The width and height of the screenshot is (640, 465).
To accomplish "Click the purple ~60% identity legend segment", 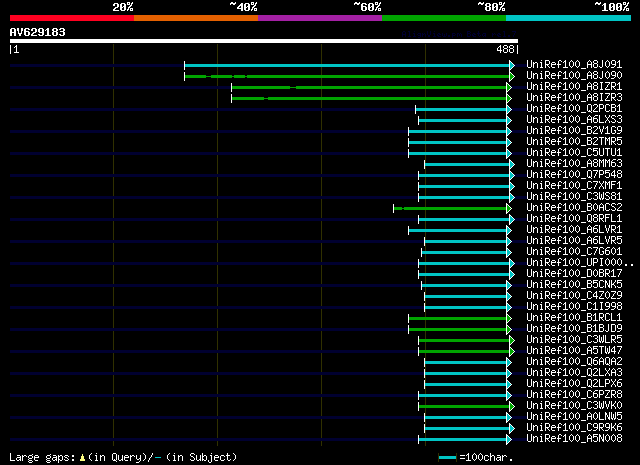I will click(320, 18).
